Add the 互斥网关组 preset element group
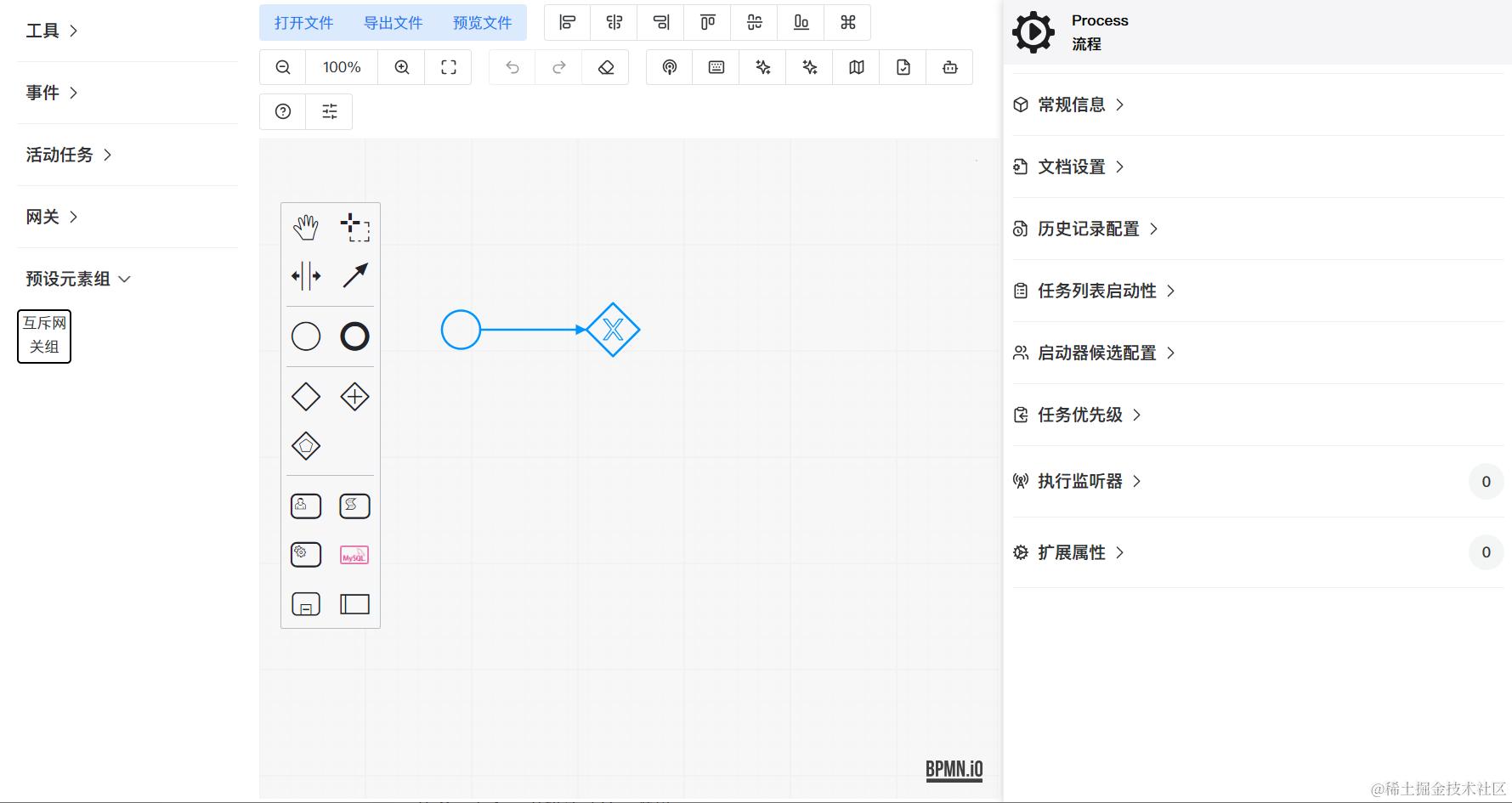This screenshot has height=803, width=1512. [44, 336]
